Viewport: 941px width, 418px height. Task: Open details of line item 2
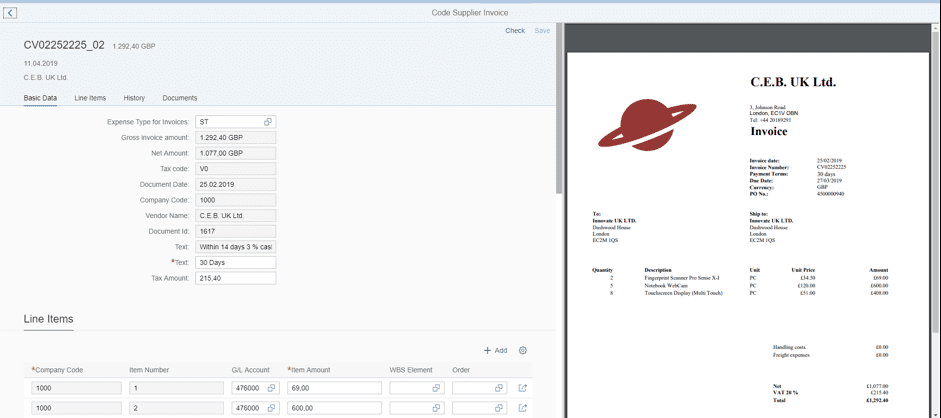click(x=522, y=408)
